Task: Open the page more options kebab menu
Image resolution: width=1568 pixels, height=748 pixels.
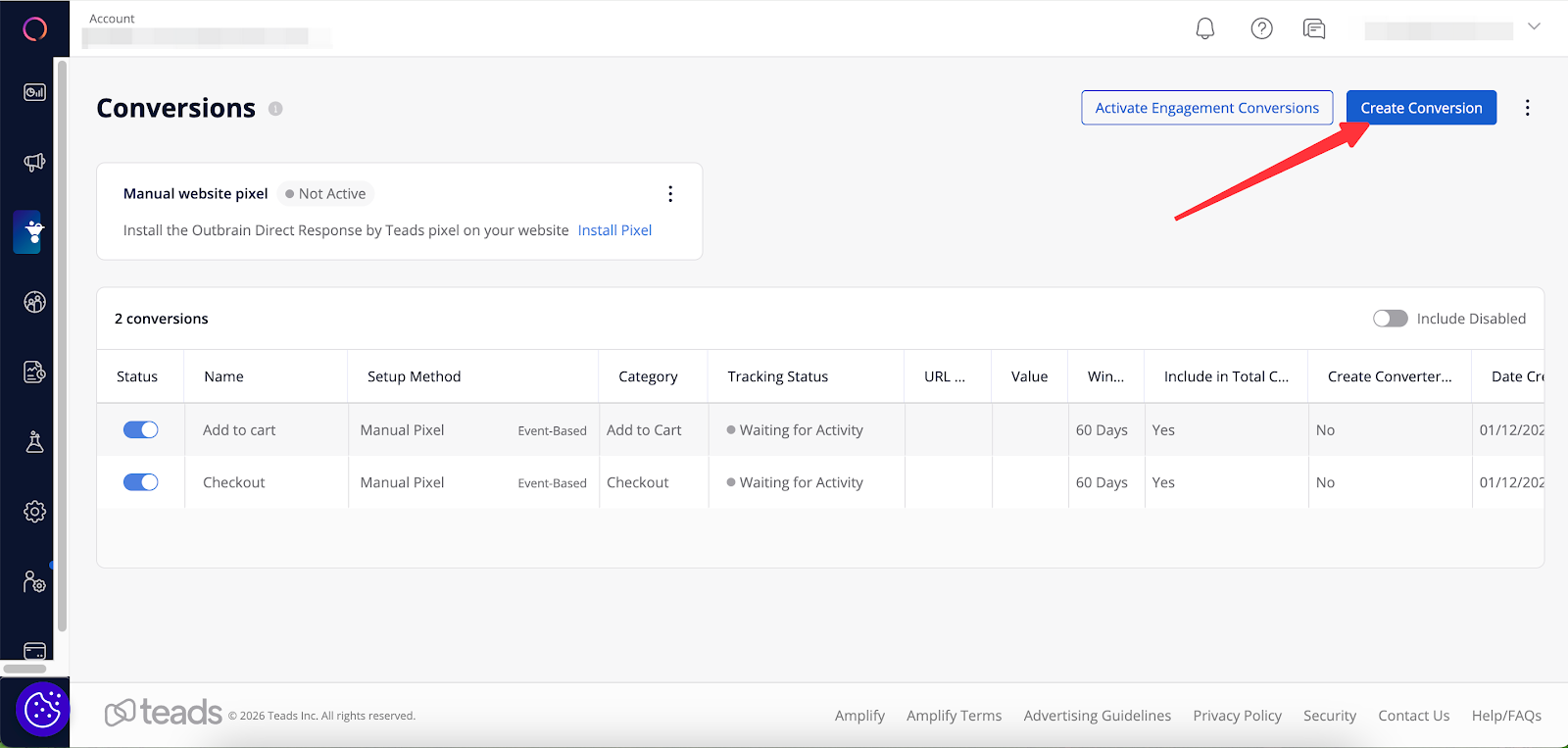Action: [1527, 108]
